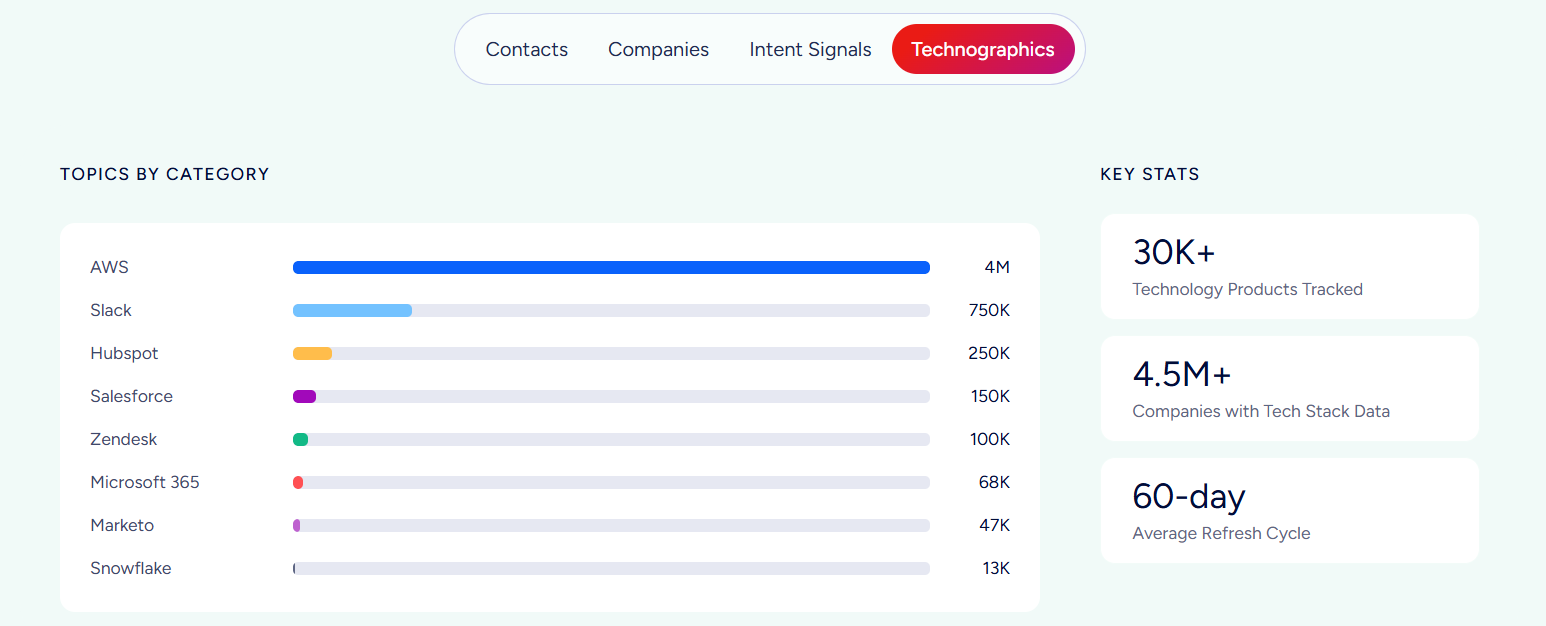
Task: Click the Snowflake bar
Action: [x=294, y=568]
